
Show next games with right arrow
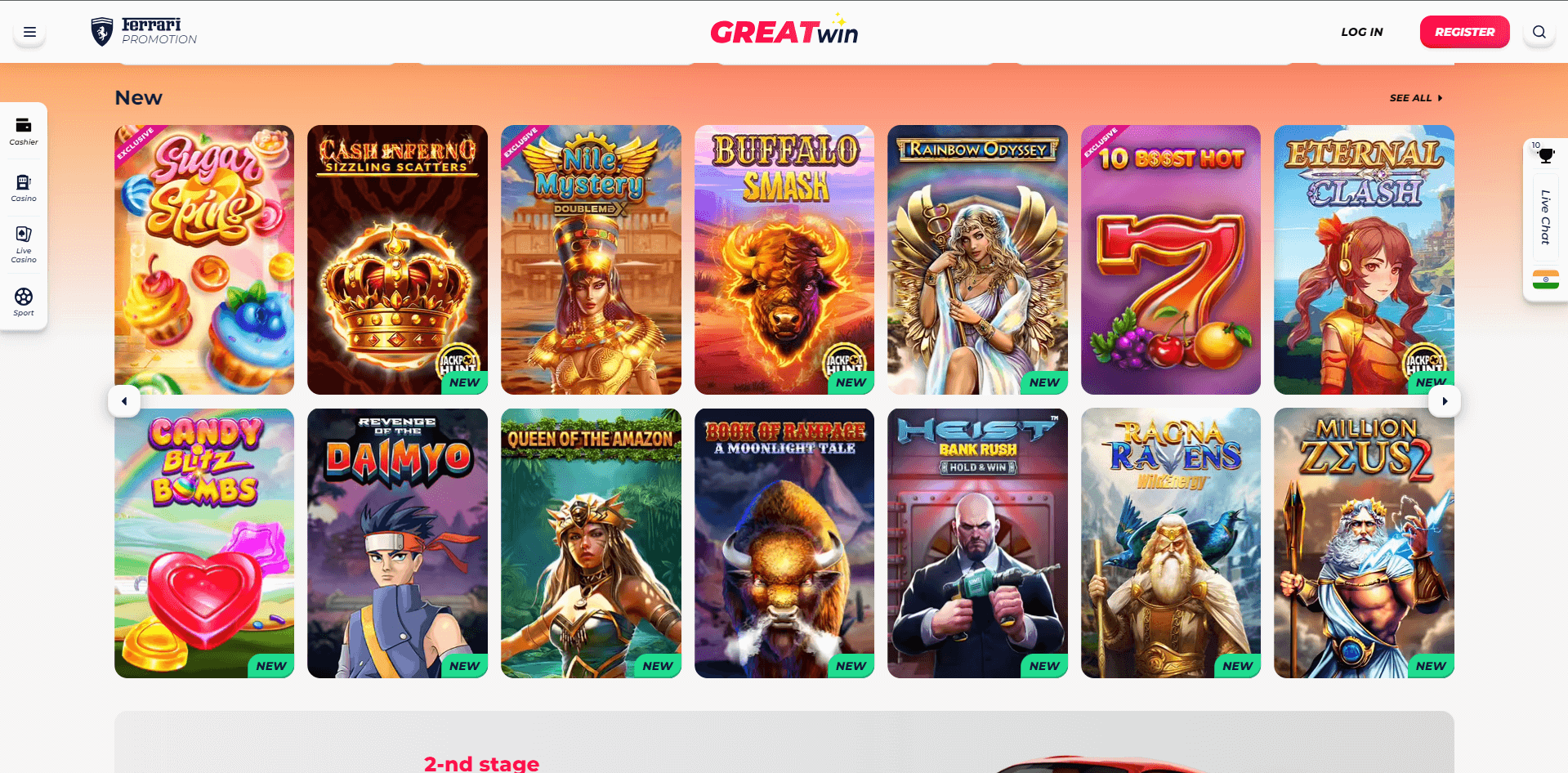[1445, 401]
